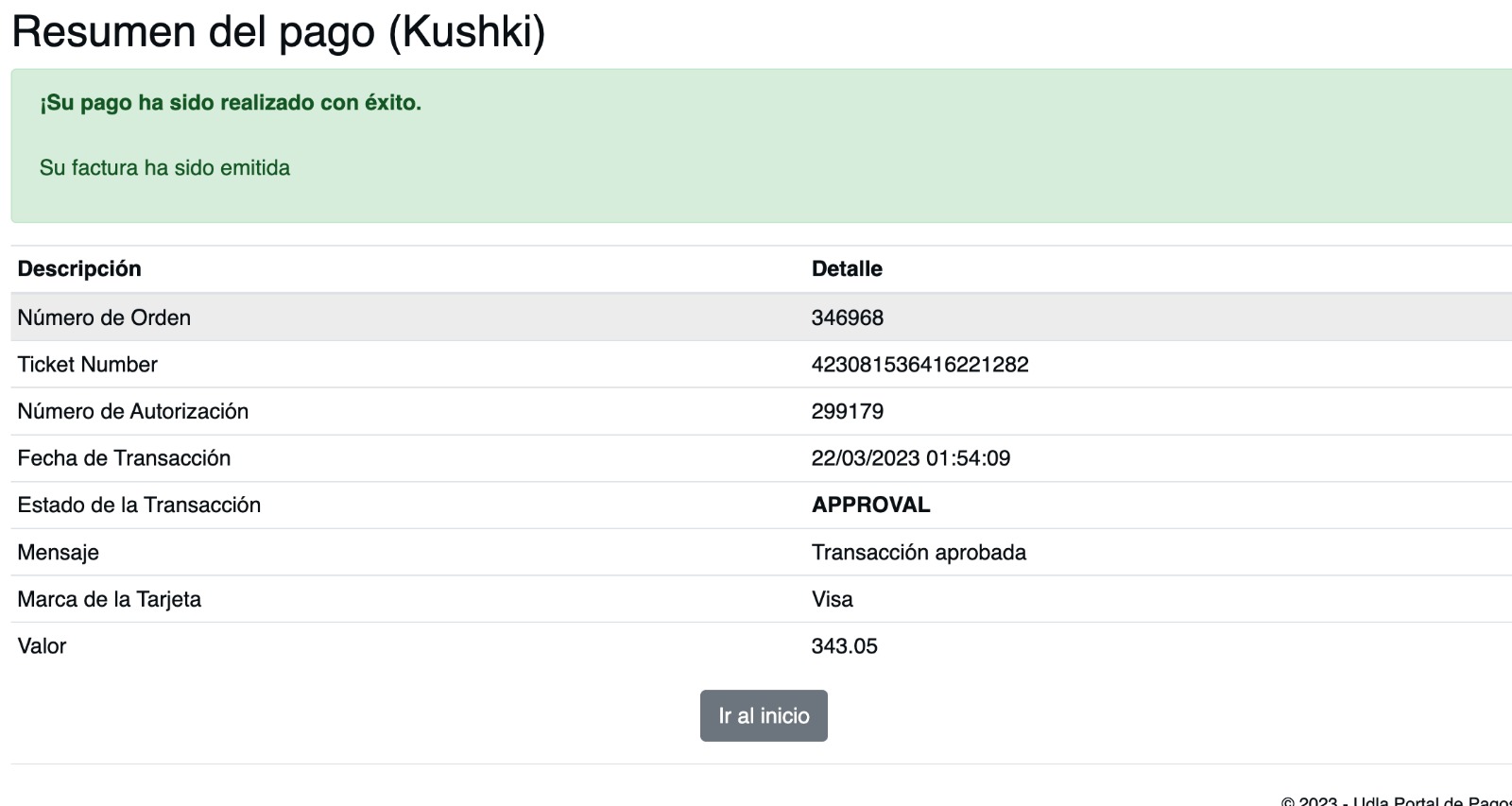Click the Visa card brand value
This screenshot has width=1512, height=806.
click(x=832, y=599)
